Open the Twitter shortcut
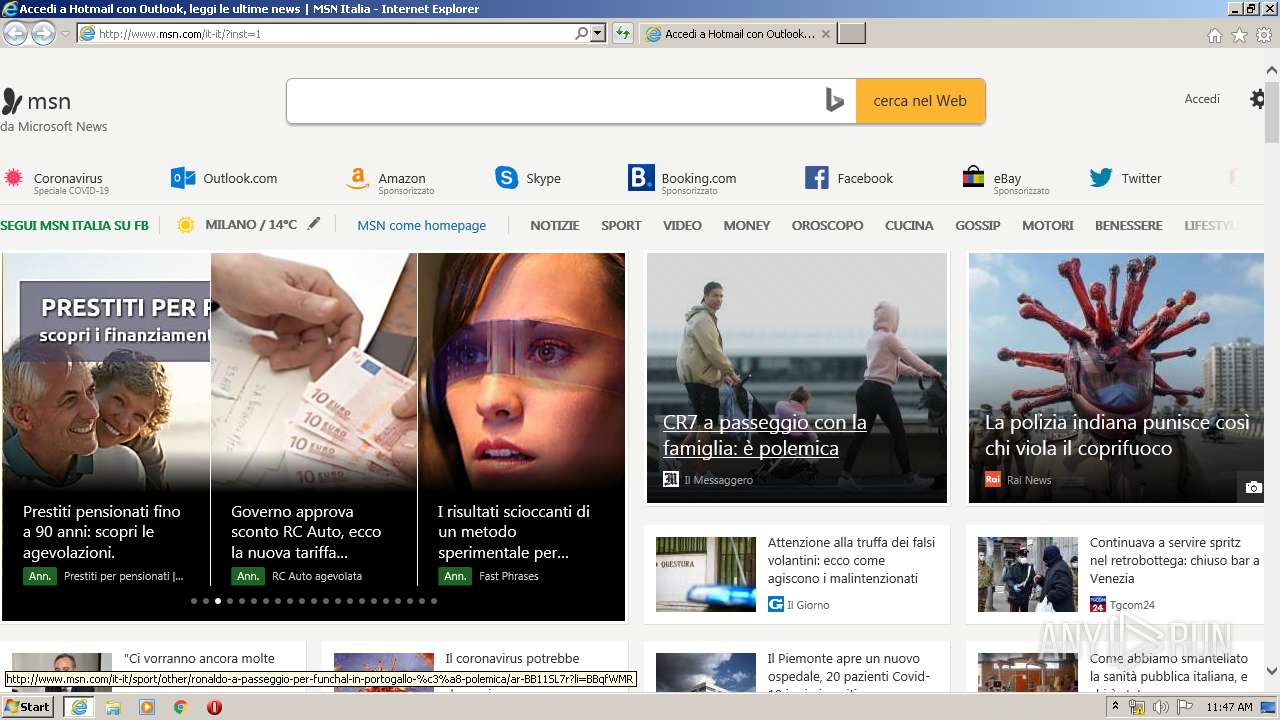The image size is (1280, 720). (1126, 178)
